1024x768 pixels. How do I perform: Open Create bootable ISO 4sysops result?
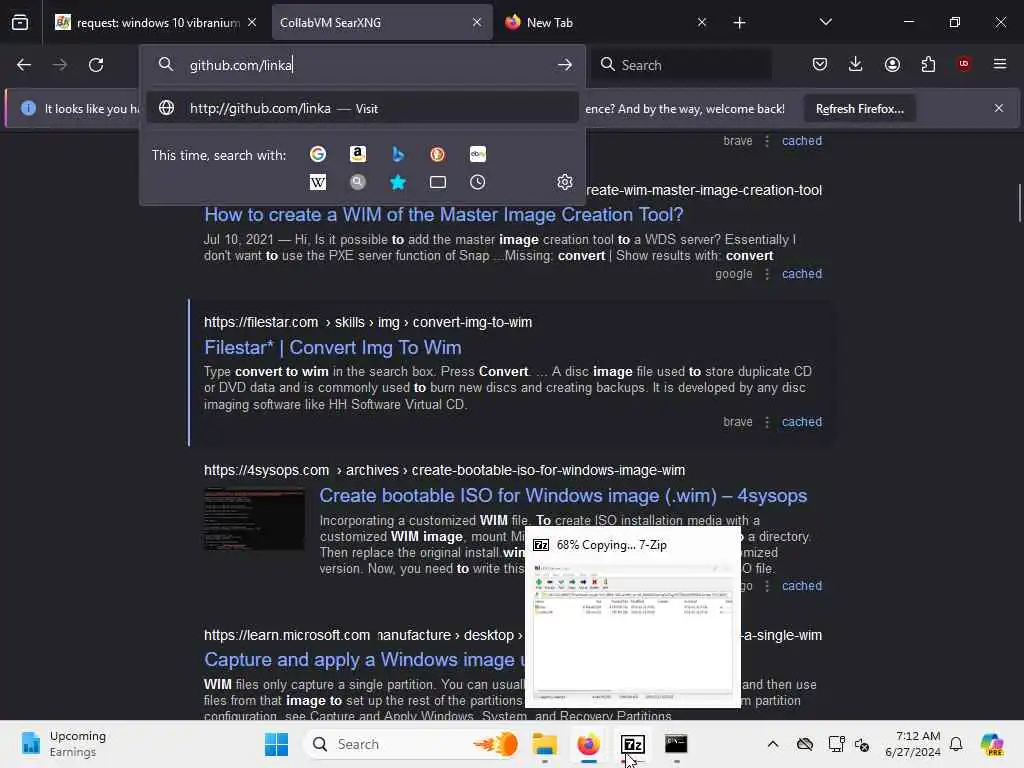pos(563,496)
